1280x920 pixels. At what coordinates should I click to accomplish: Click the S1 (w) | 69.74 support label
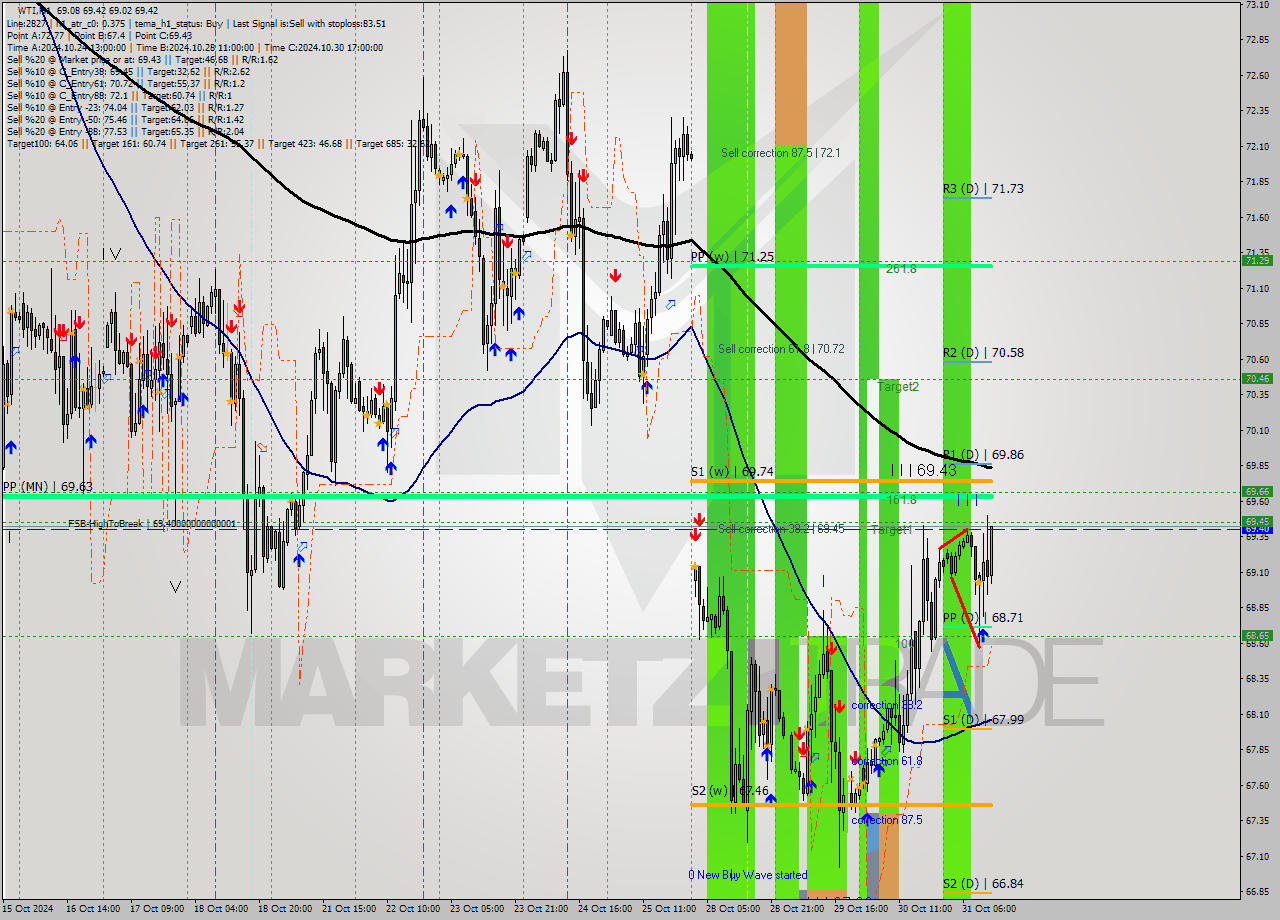[732, 471]
